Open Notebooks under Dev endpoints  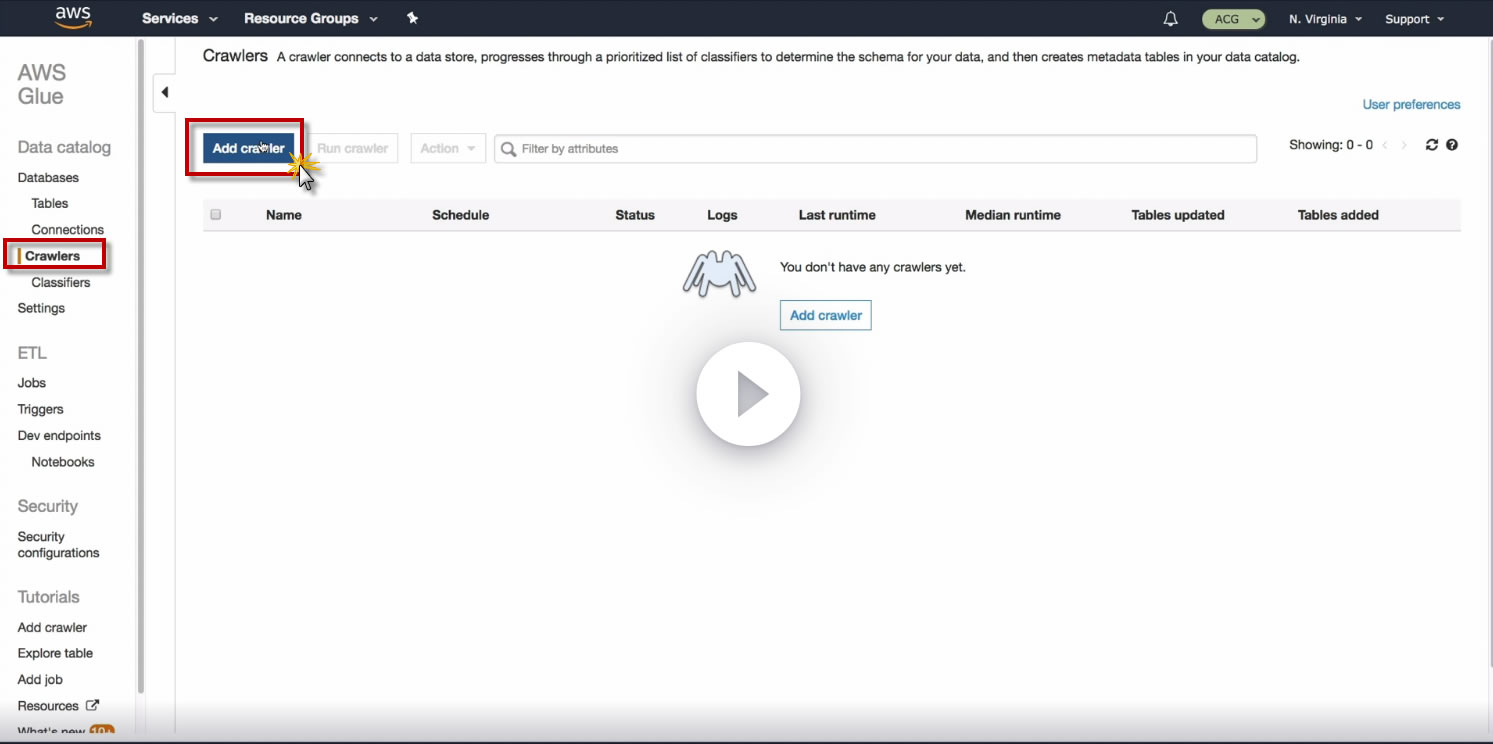tap(63, 462)
